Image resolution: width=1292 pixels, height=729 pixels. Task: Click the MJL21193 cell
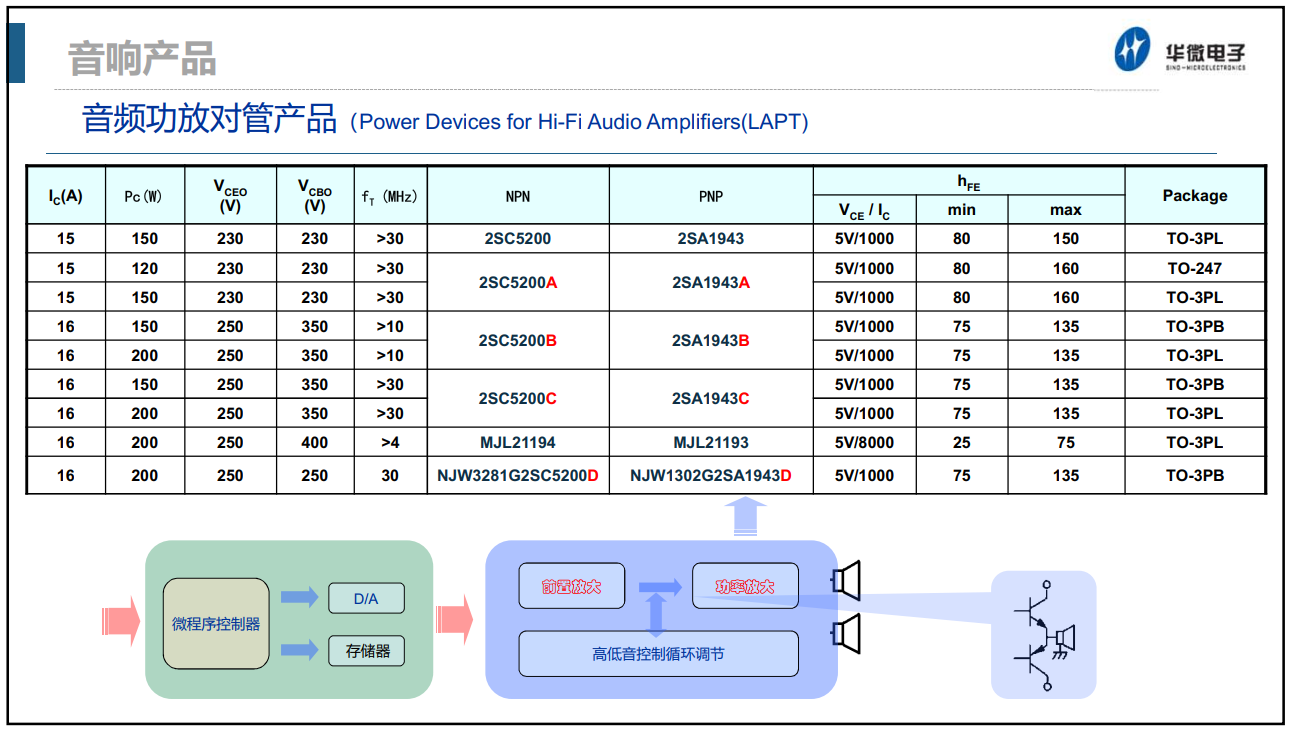coord(711,442)
